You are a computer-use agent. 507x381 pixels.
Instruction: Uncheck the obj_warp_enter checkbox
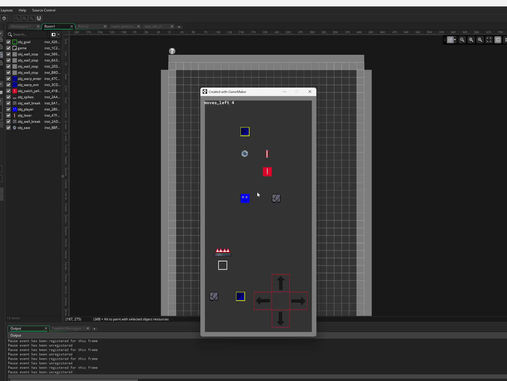9,79
